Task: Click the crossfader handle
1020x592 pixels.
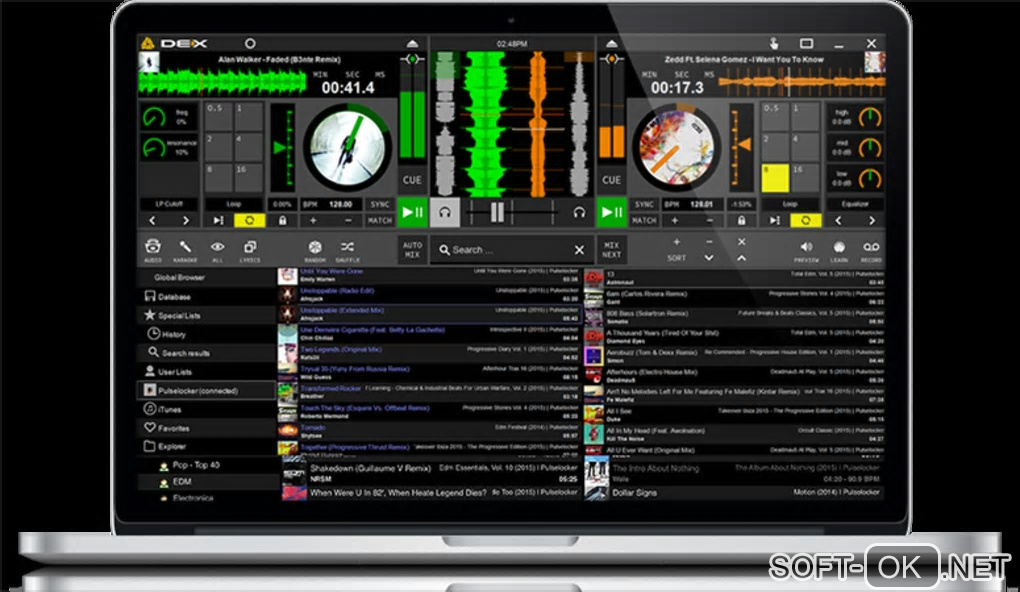Action: [498, 212]
